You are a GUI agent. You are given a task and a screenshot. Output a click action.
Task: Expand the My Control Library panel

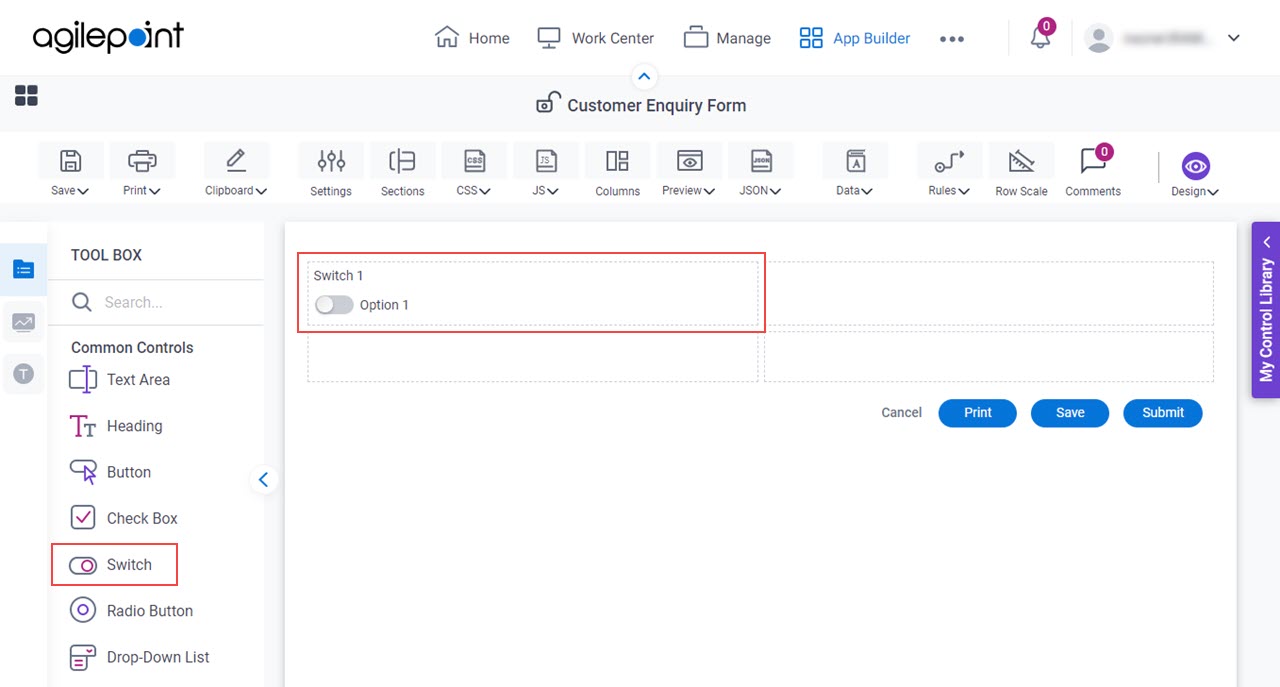pos(1266,310)
